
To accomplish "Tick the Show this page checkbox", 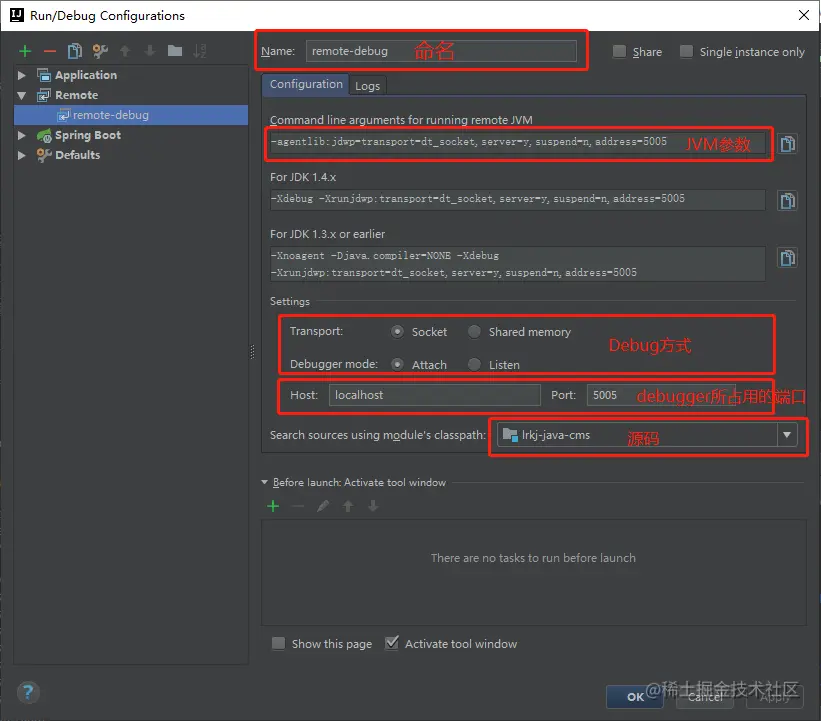I will [x=279, y=643].
